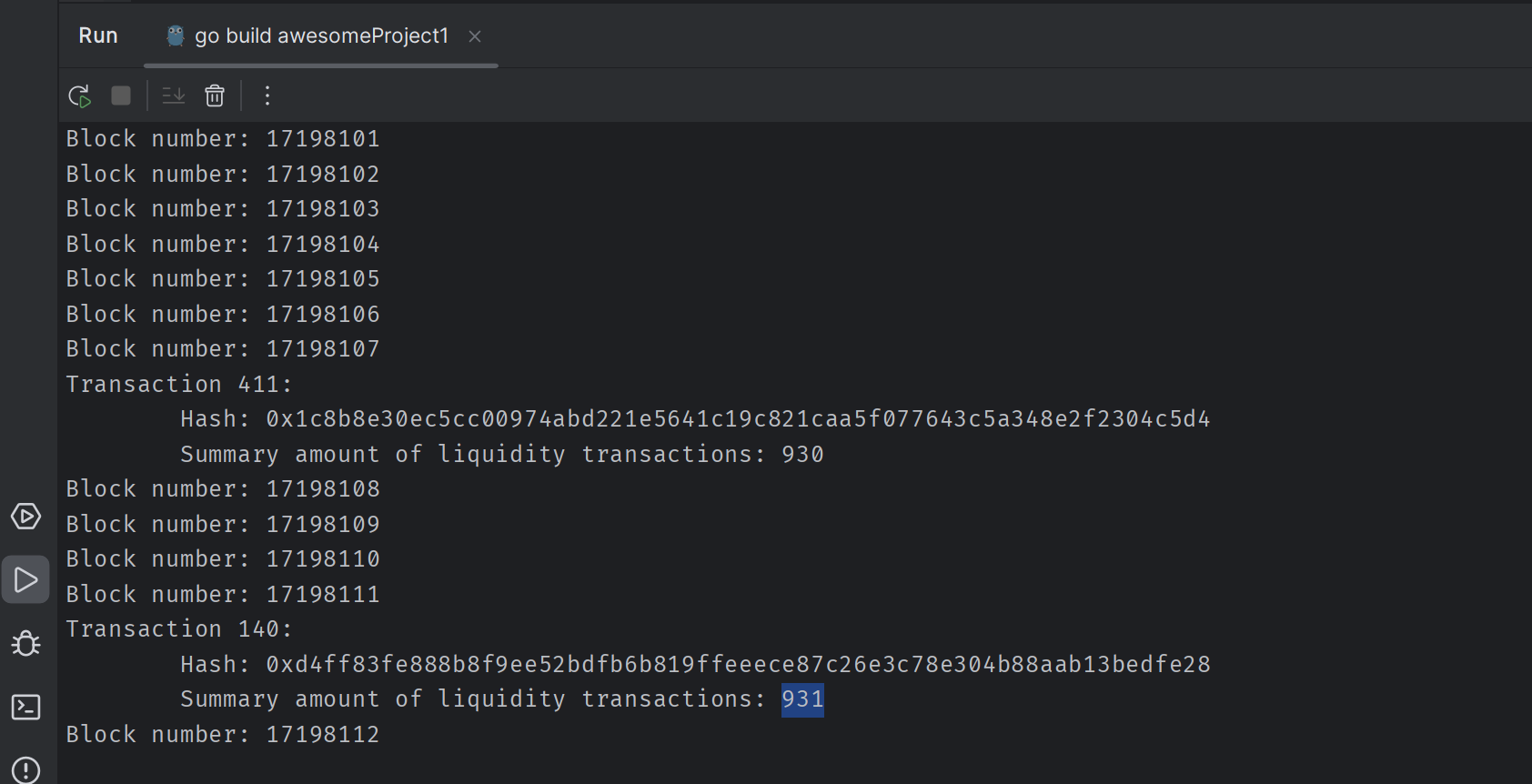The height and width of the screenshot is (784, 1532).
Task: Stop the running process
Action: (x=121, y=95)
